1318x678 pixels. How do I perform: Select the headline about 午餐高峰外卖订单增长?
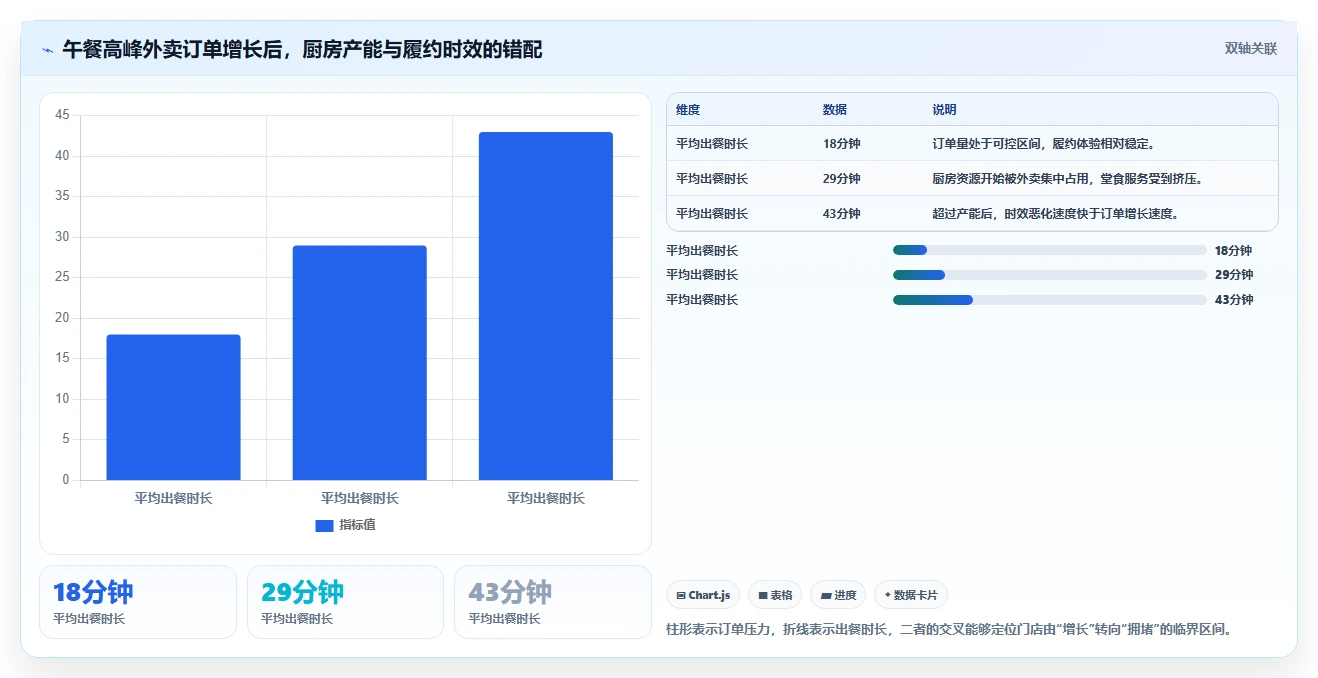[x=302, y=49]
